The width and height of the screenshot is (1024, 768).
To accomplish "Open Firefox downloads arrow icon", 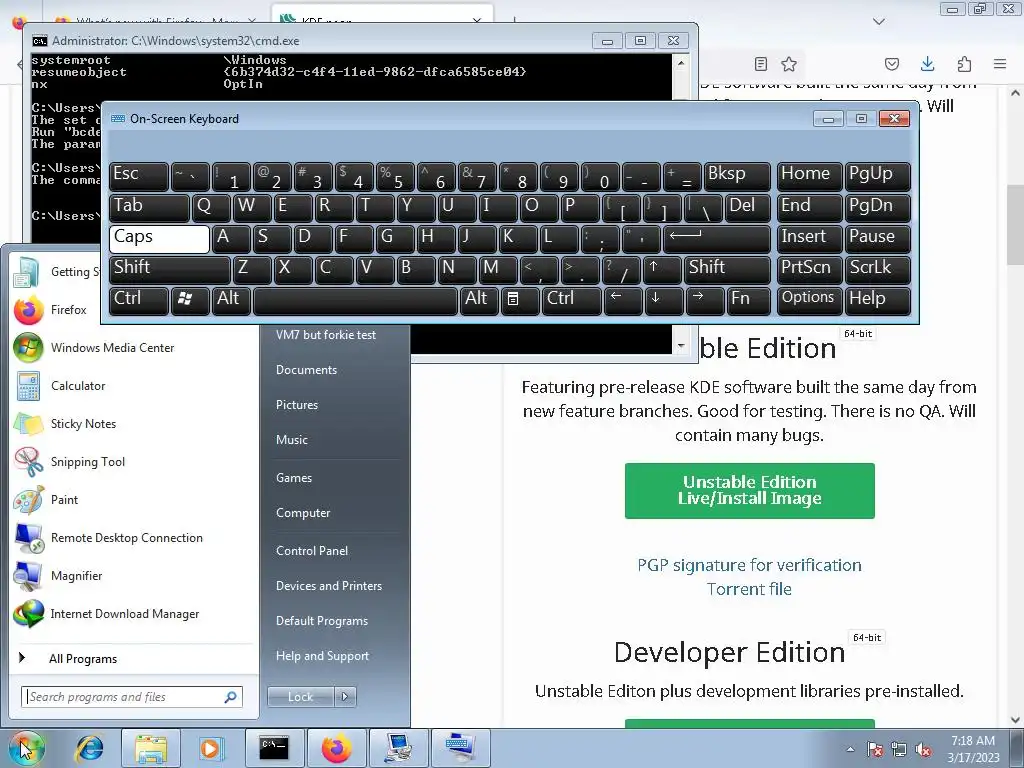I will (x=927, y=64).
